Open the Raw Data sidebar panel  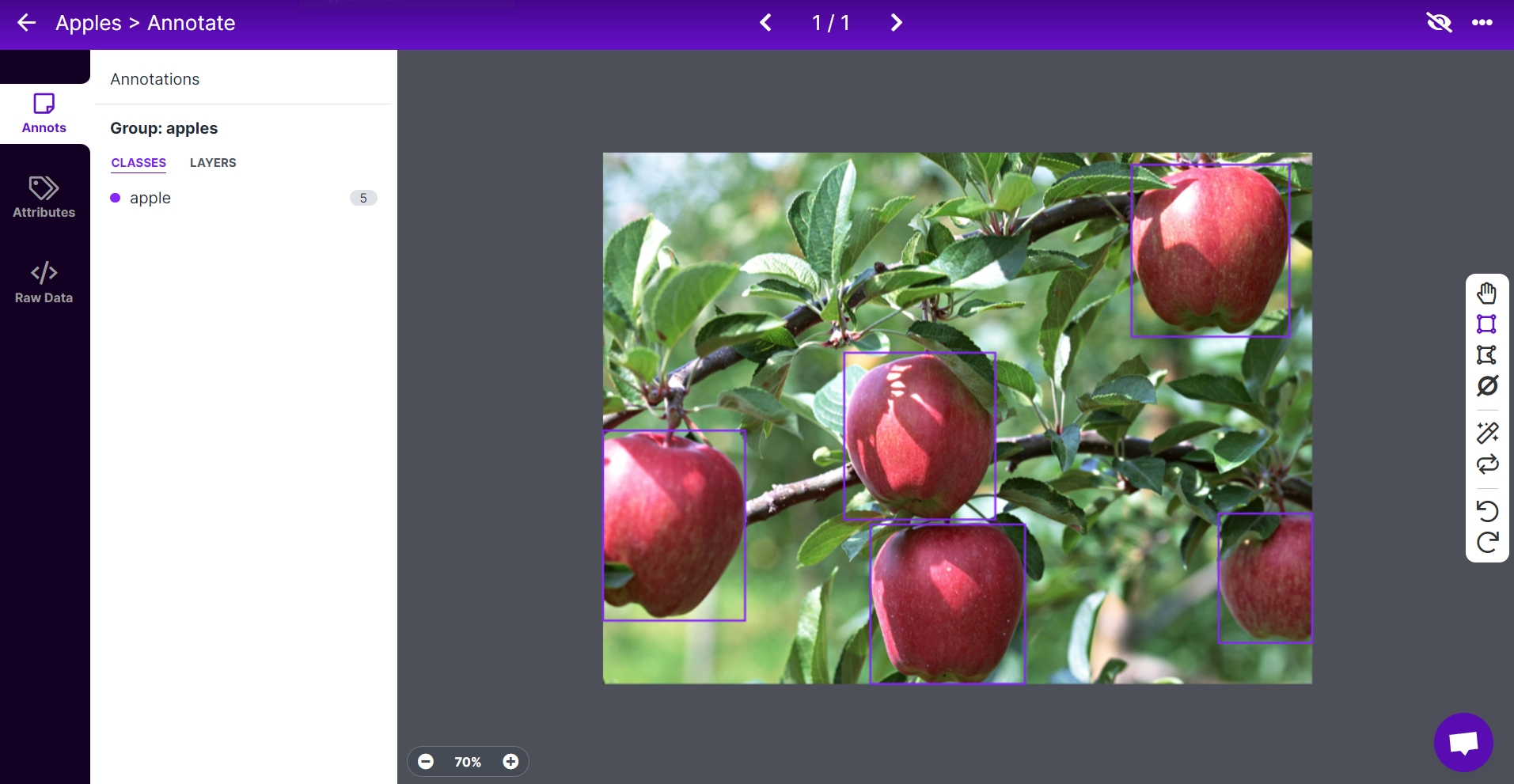pos(44,283)
